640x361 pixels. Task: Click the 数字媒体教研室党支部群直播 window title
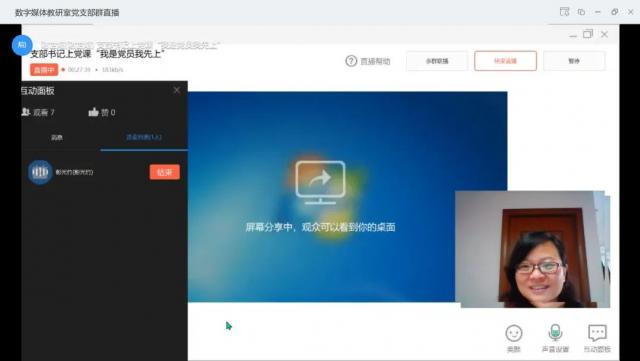(x=67, y=13)
